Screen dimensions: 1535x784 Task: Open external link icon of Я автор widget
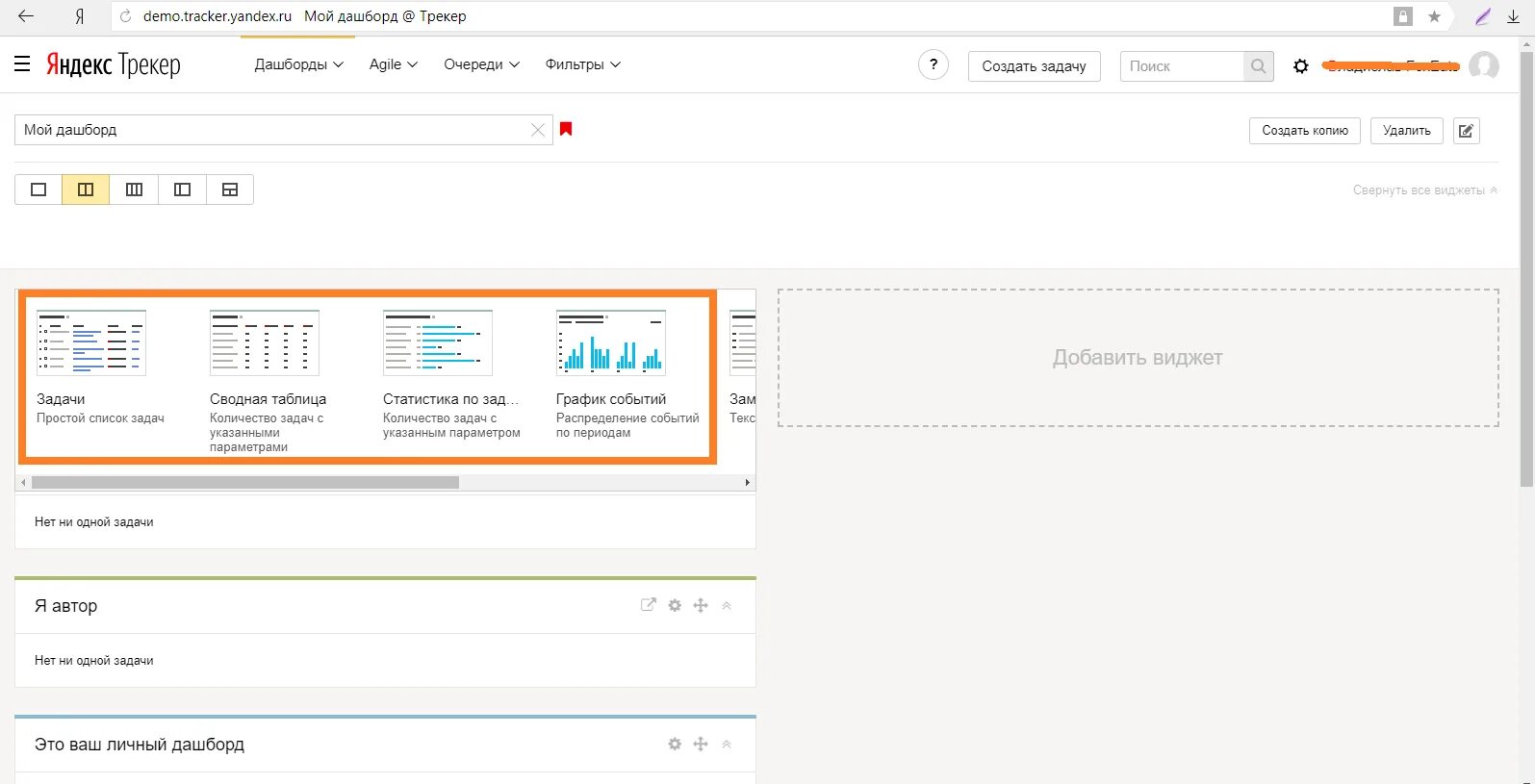pyautogui.click(x=649, y=605)
